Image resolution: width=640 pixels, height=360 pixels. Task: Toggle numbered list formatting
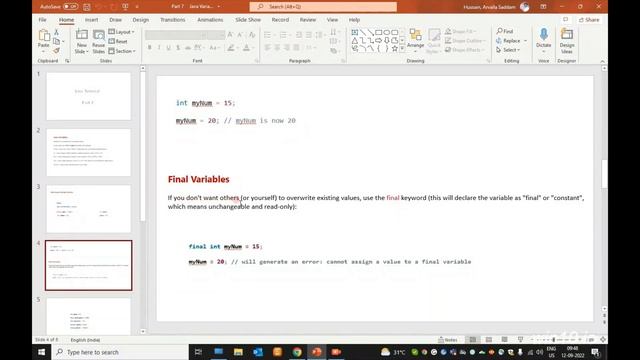283,35
